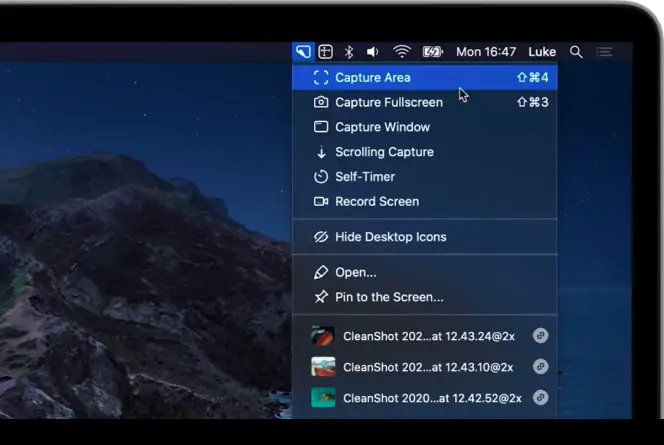Screen dimensions: 664x445
Task: Choose Capture Fullscreen menu item
Action: pyautogui.click(x=425, y=102)
